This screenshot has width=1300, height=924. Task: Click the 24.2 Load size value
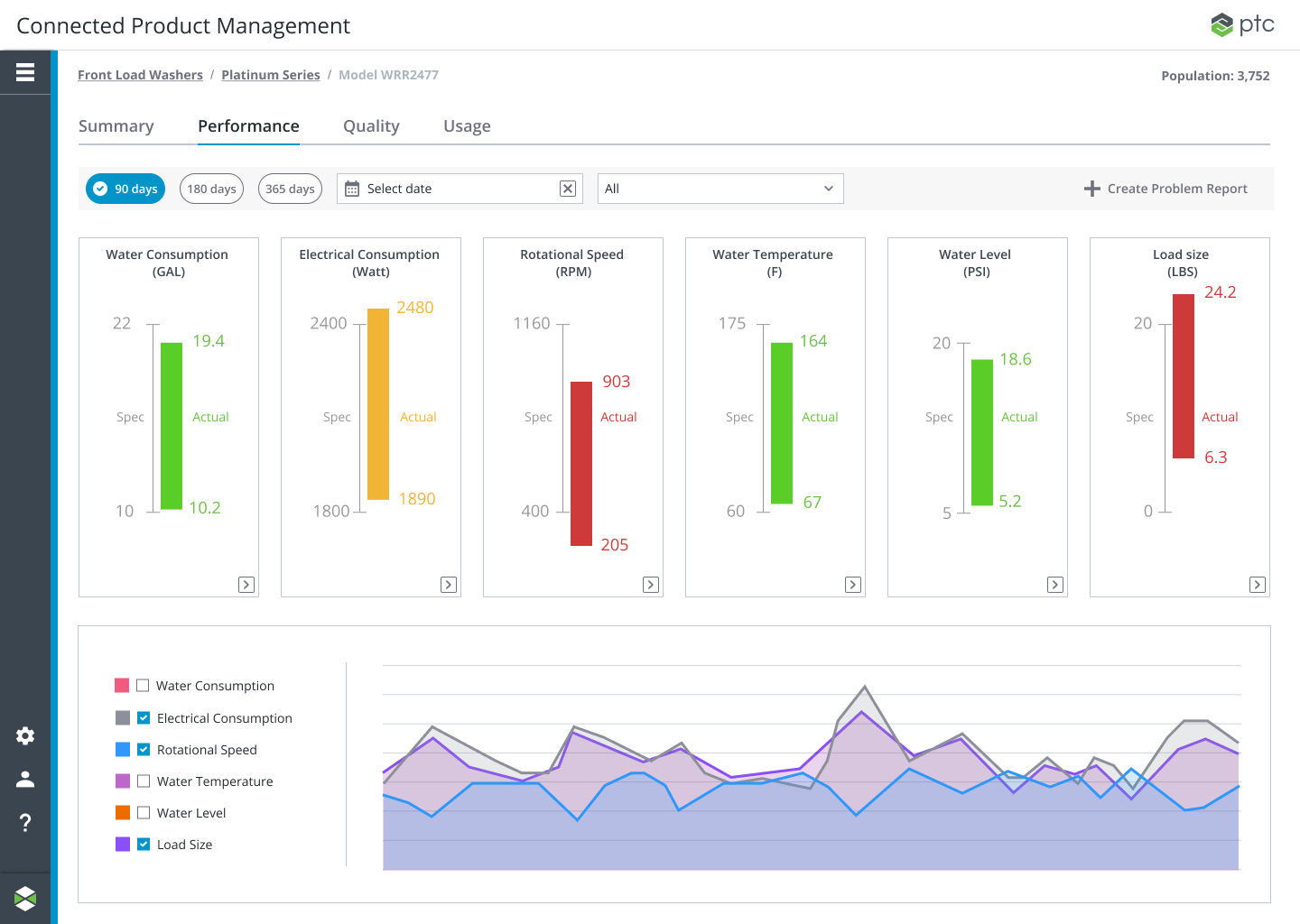1221,292
